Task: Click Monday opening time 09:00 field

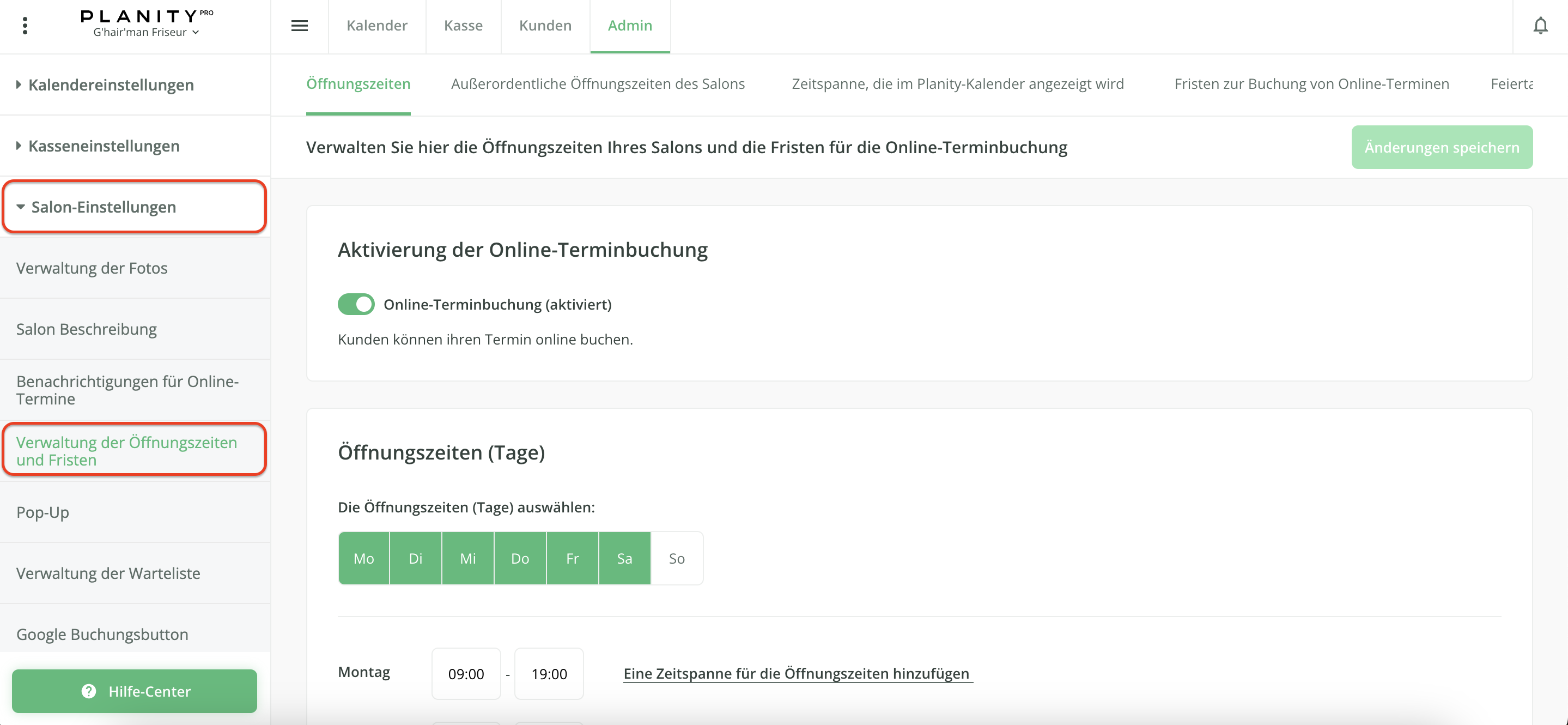Action: 466,674
